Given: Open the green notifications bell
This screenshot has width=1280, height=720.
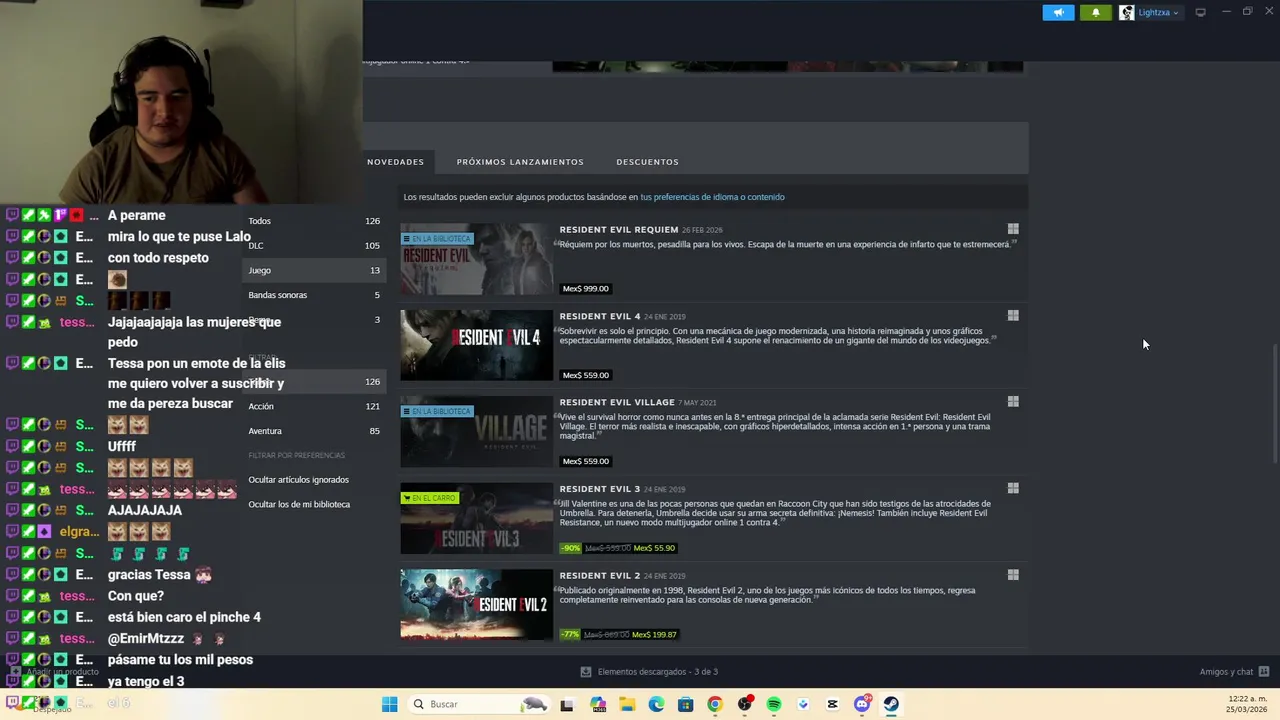Looking at the screenshot, I should point(1095,12).
